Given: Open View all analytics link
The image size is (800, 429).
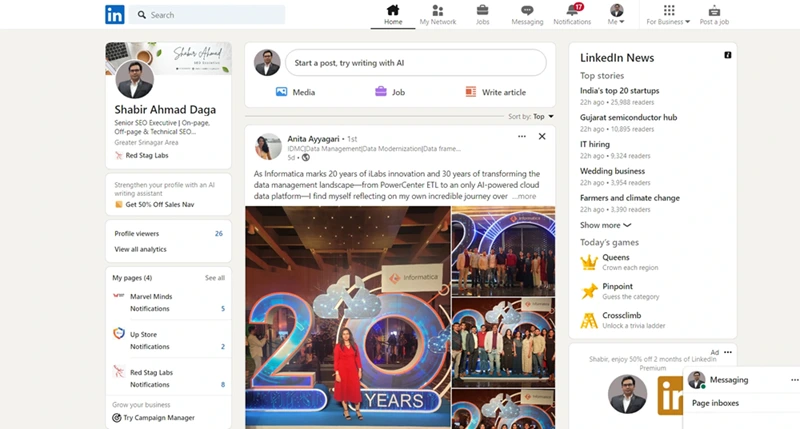Looking at the screenshot, I should (140, 249).
